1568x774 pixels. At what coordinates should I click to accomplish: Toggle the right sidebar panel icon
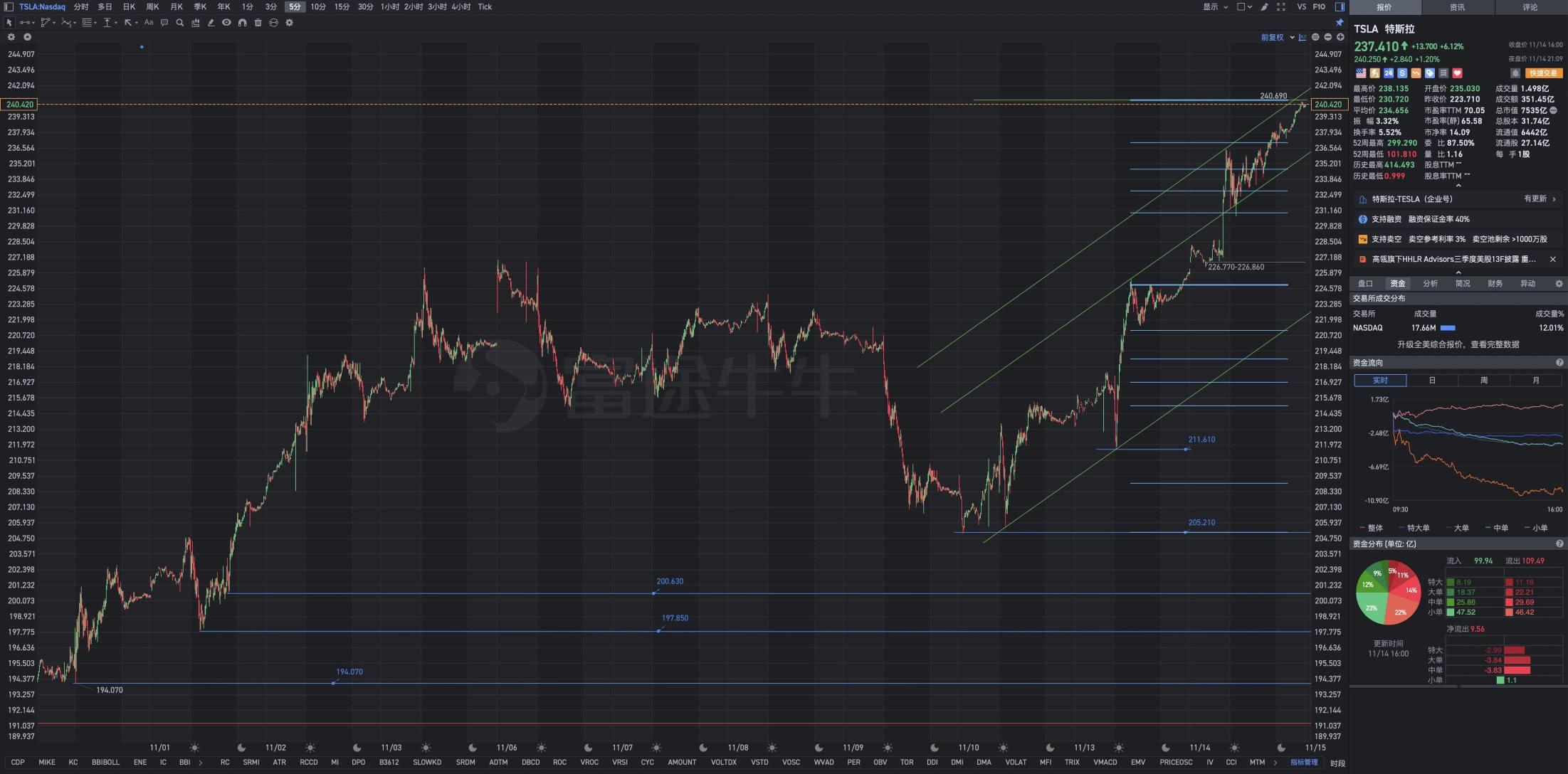coord(1340,6)
